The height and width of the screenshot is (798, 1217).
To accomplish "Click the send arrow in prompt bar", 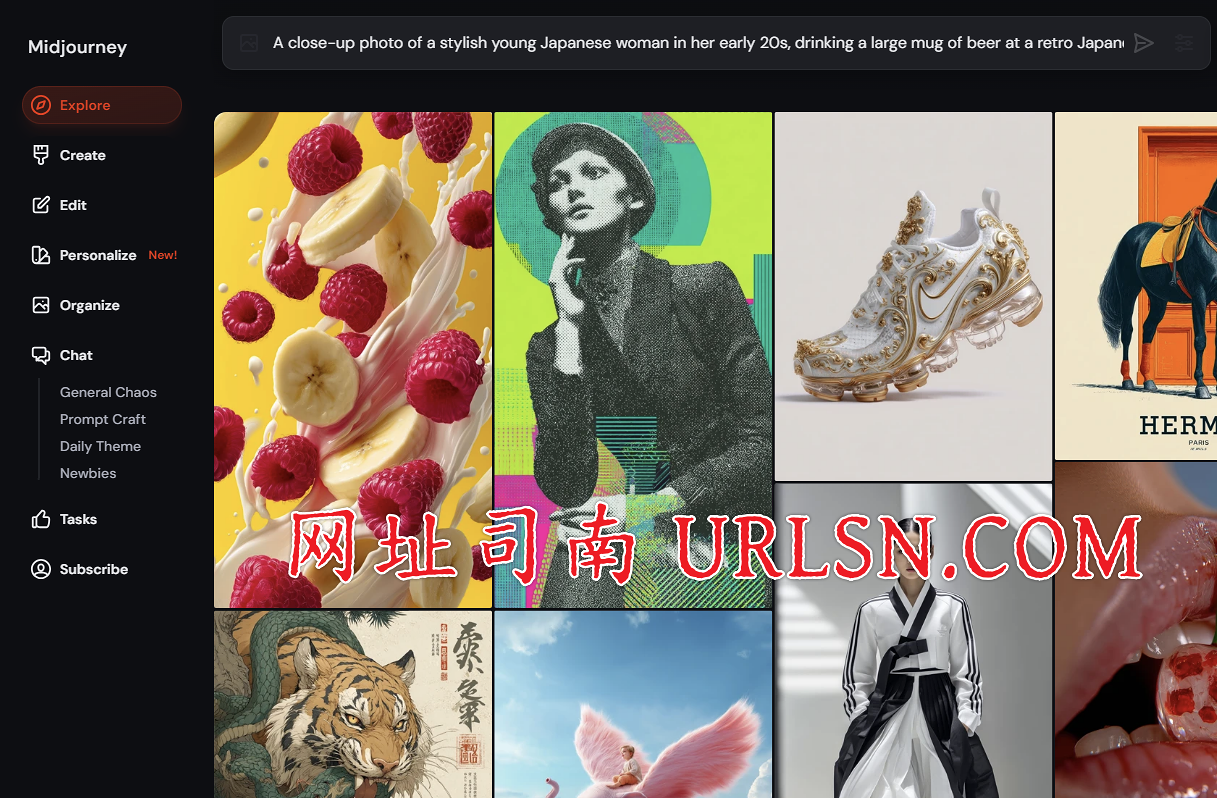I will tap(1144, 43).
